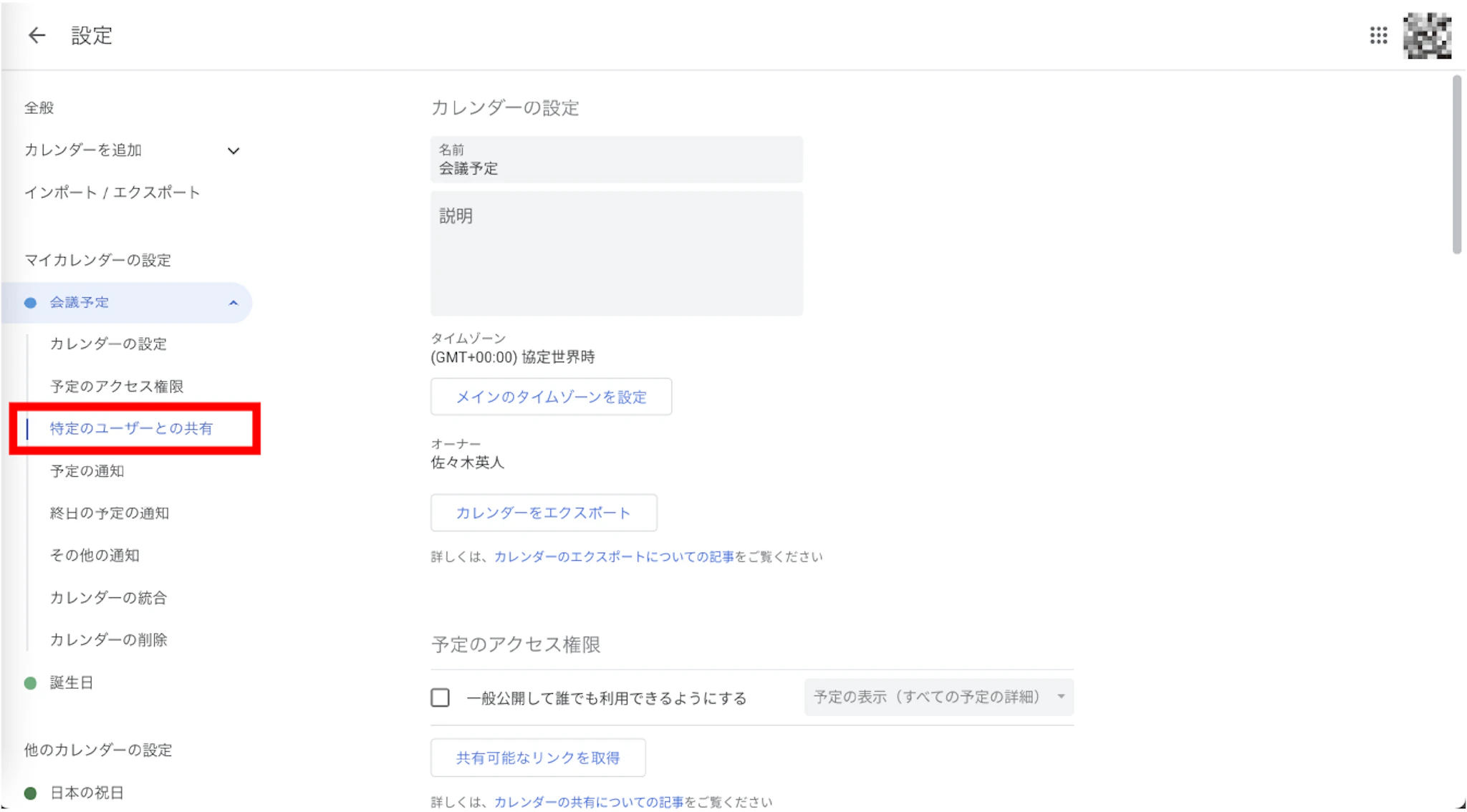Click 共有可能なリンクを取得 button

(x=537, y=758)
